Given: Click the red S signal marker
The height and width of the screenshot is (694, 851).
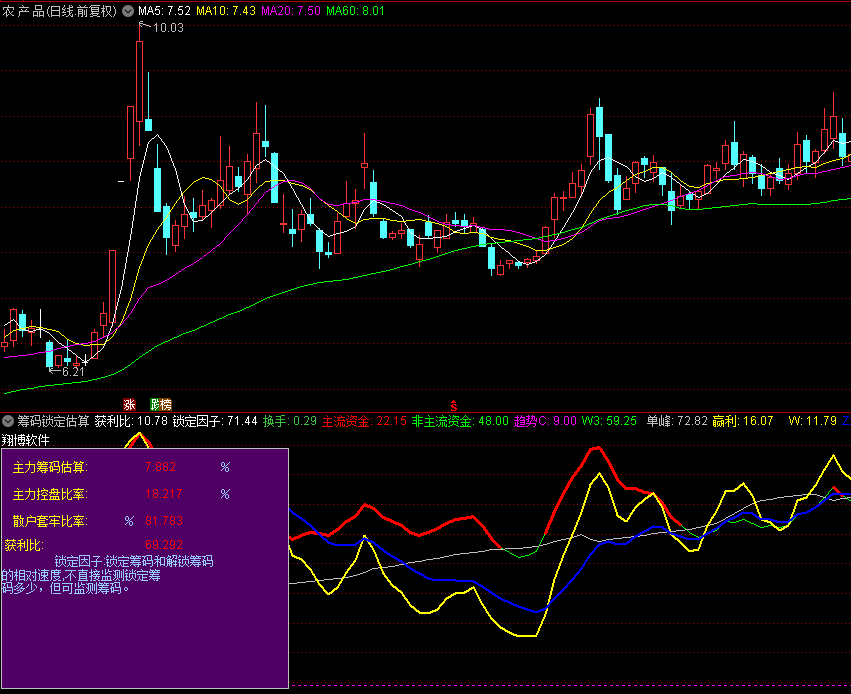Looking at the screenshot, I should pos(454,405).
